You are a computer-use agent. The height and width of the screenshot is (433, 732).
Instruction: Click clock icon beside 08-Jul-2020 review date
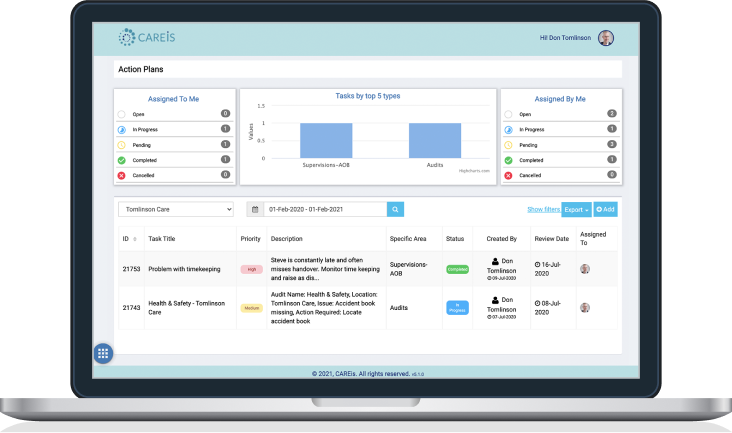click(x=537, y=303)
